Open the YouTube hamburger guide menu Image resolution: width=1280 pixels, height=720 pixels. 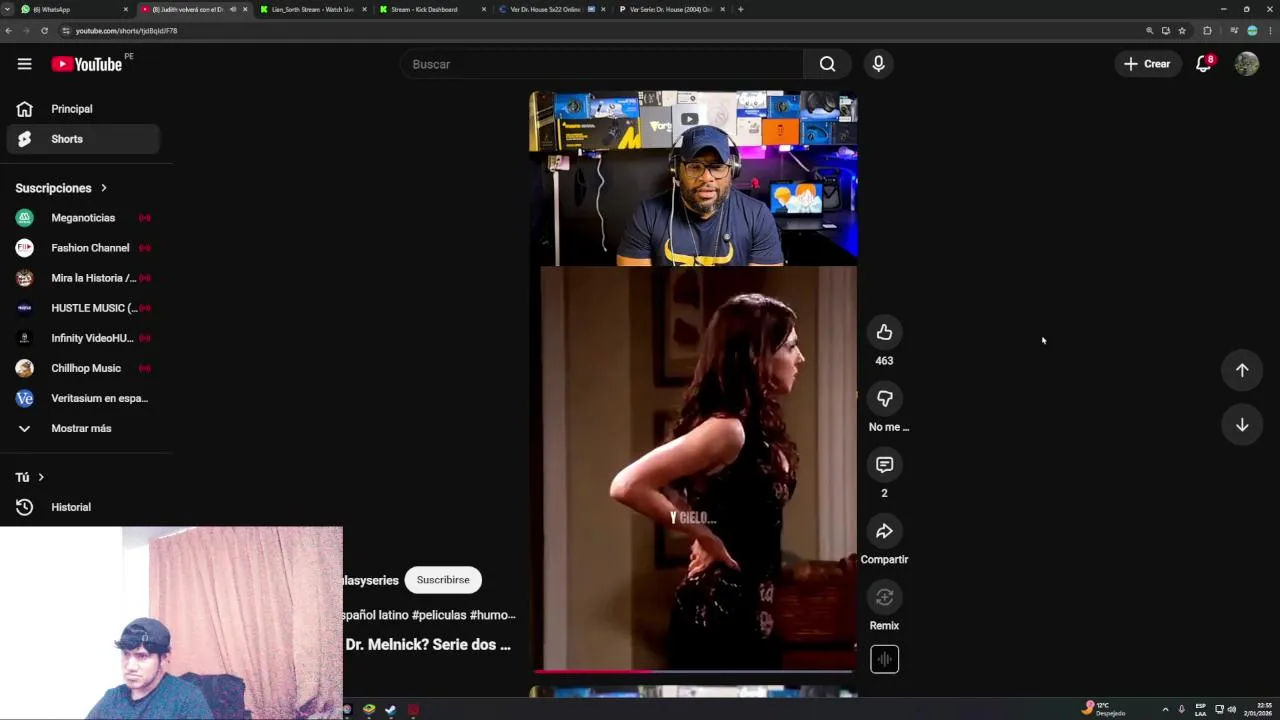click(24, 64)
